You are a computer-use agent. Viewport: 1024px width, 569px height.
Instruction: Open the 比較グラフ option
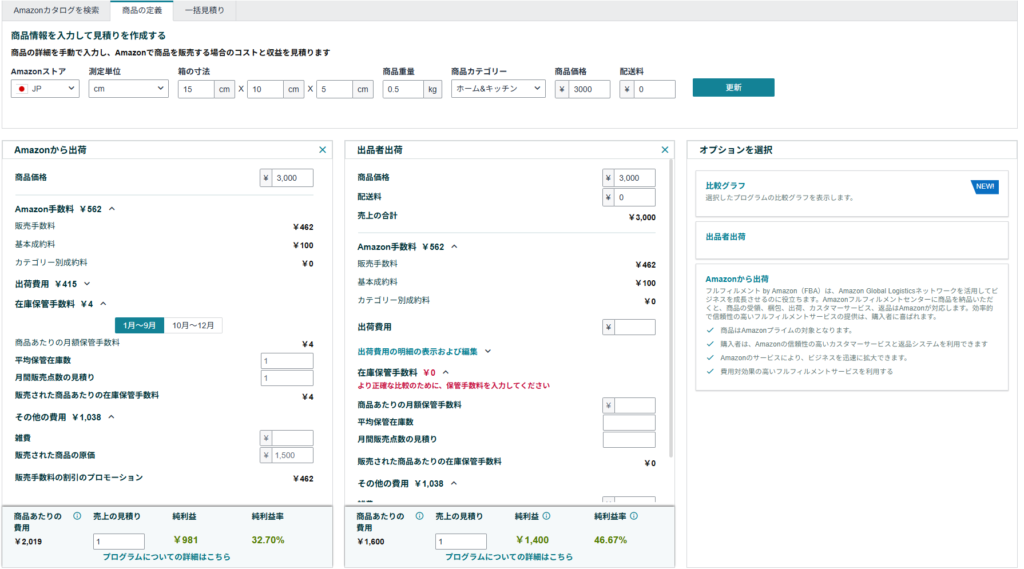[x=852, y=193]
